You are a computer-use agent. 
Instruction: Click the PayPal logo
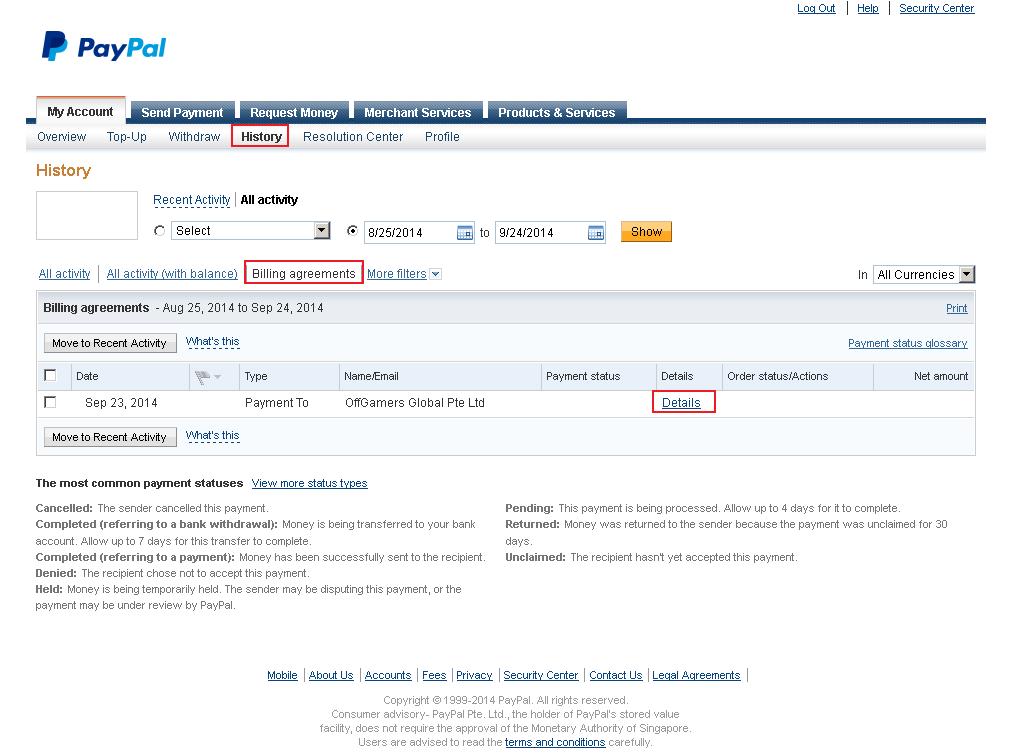[x=102, y=44]
